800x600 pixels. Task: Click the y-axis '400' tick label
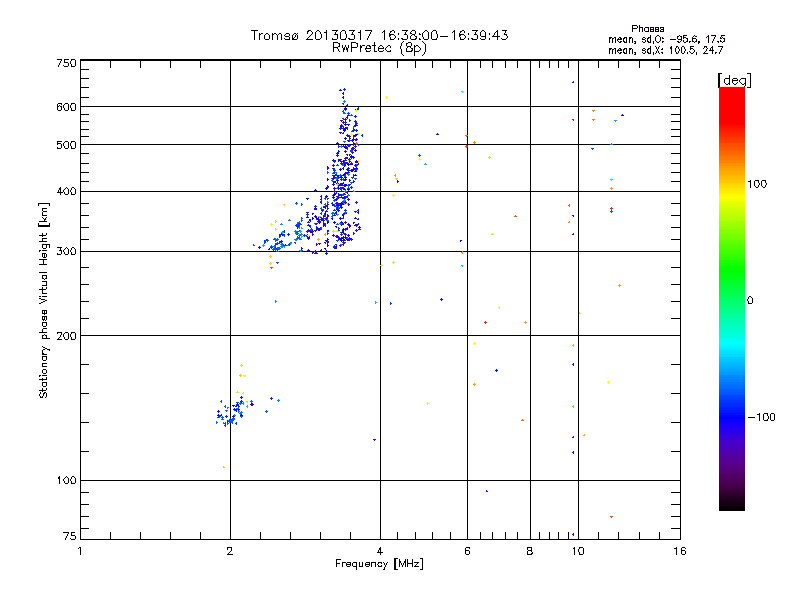66,191
